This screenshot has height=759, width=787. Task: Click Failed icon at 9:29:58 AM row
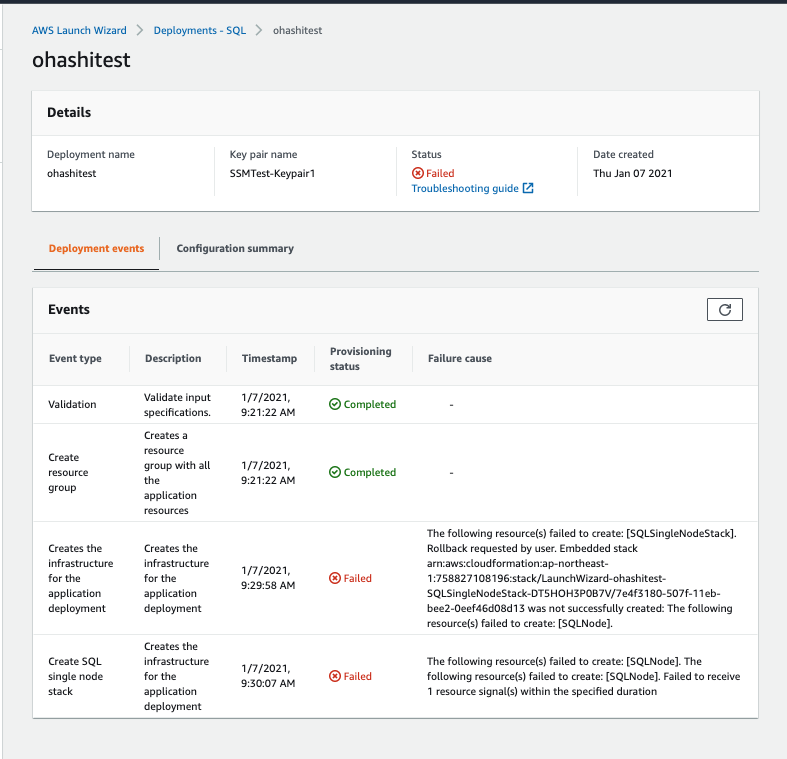[335, 578]
